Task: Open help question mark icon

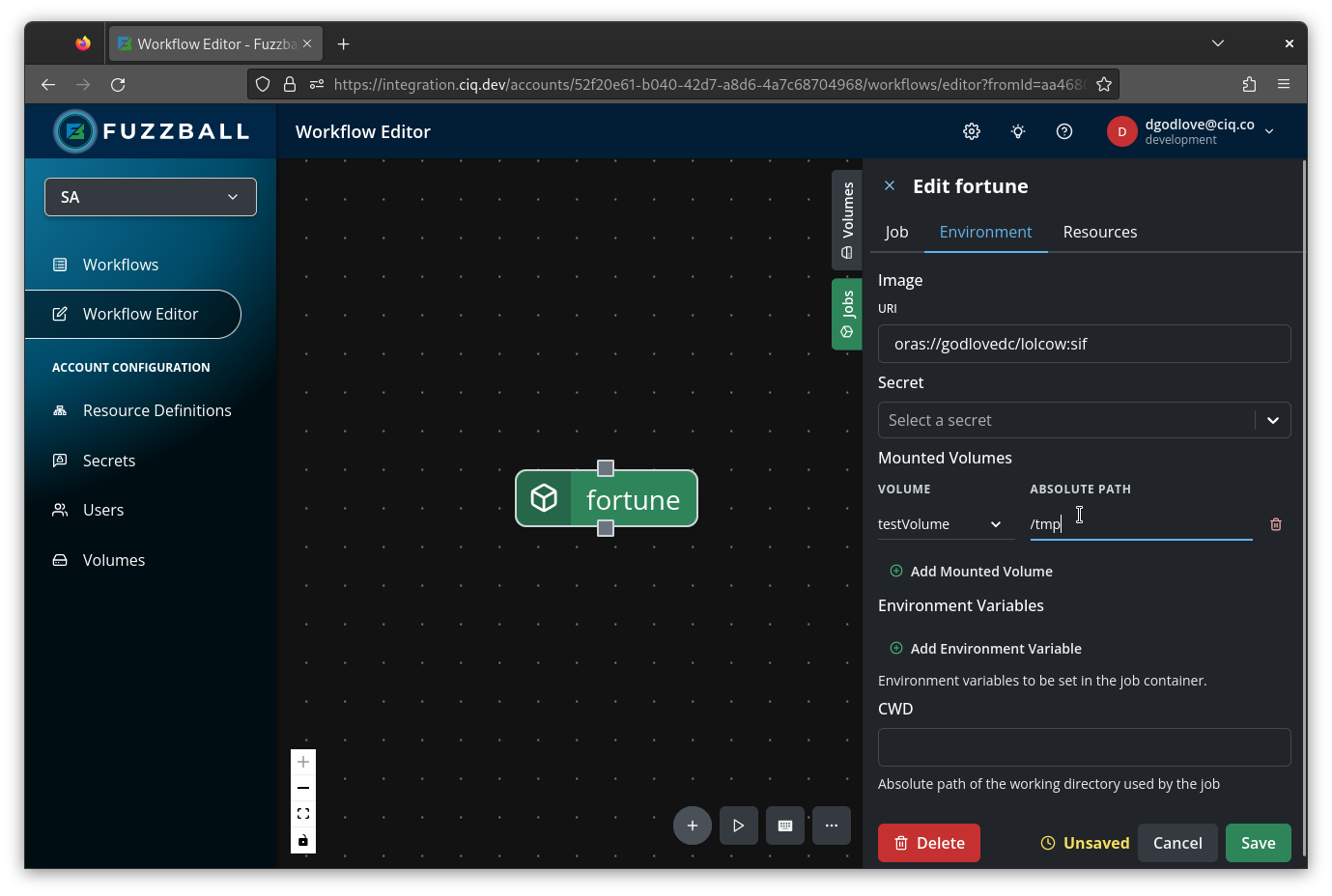Action: (1064, 131)
